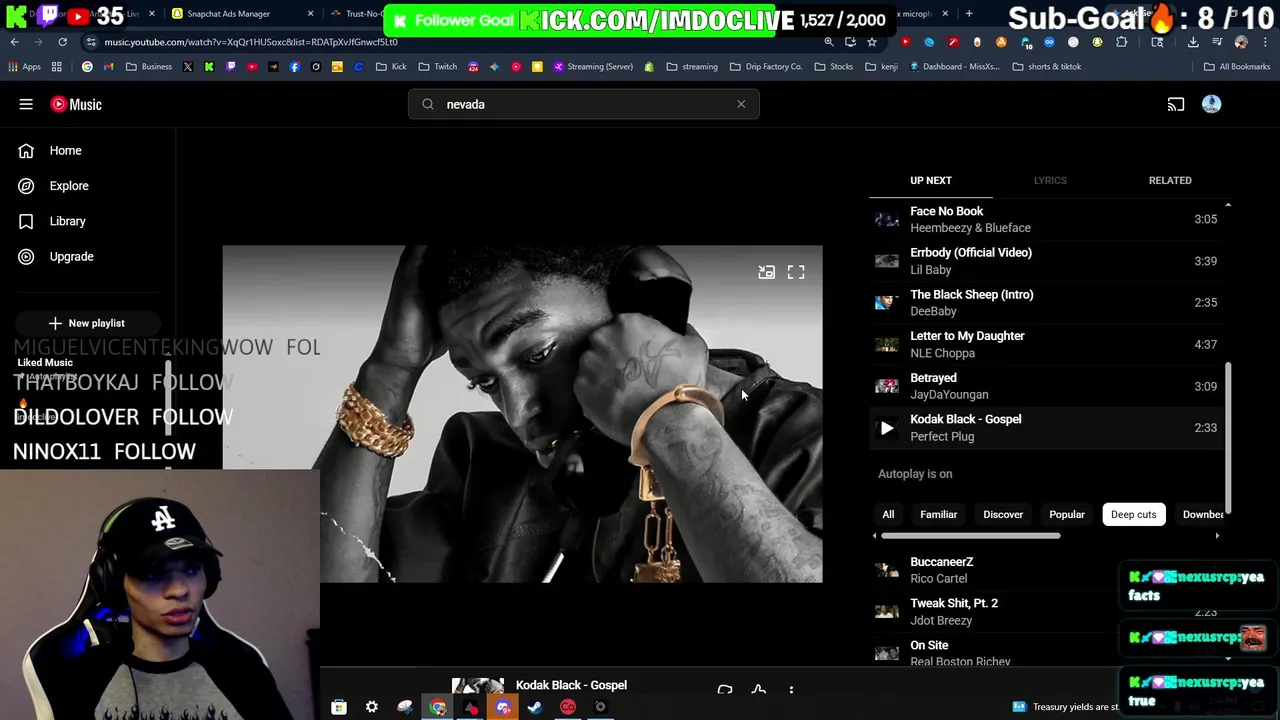Play On Site by Real Boston Richey
This screenshot has width=1280, height=720.
[1046, 652]
